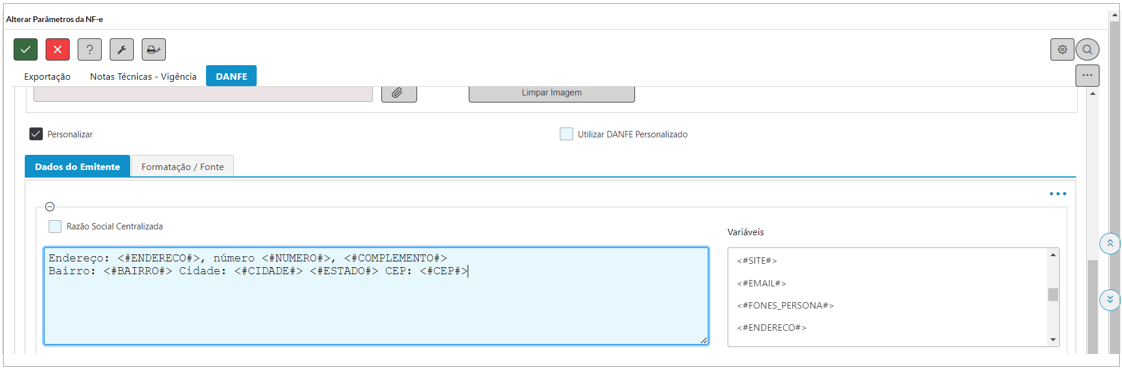Check Razão Social Centralizada
The height and width of the screenshot is (369, 1122).
point(55,227)
